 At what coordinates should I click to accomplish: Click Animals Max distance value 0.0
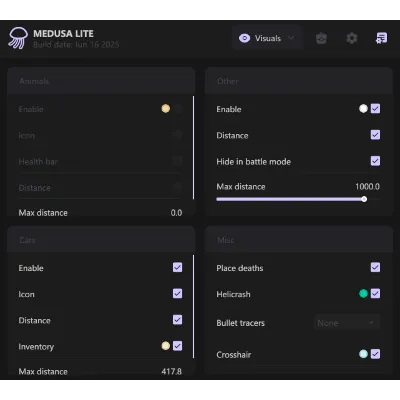coord(176,213)
